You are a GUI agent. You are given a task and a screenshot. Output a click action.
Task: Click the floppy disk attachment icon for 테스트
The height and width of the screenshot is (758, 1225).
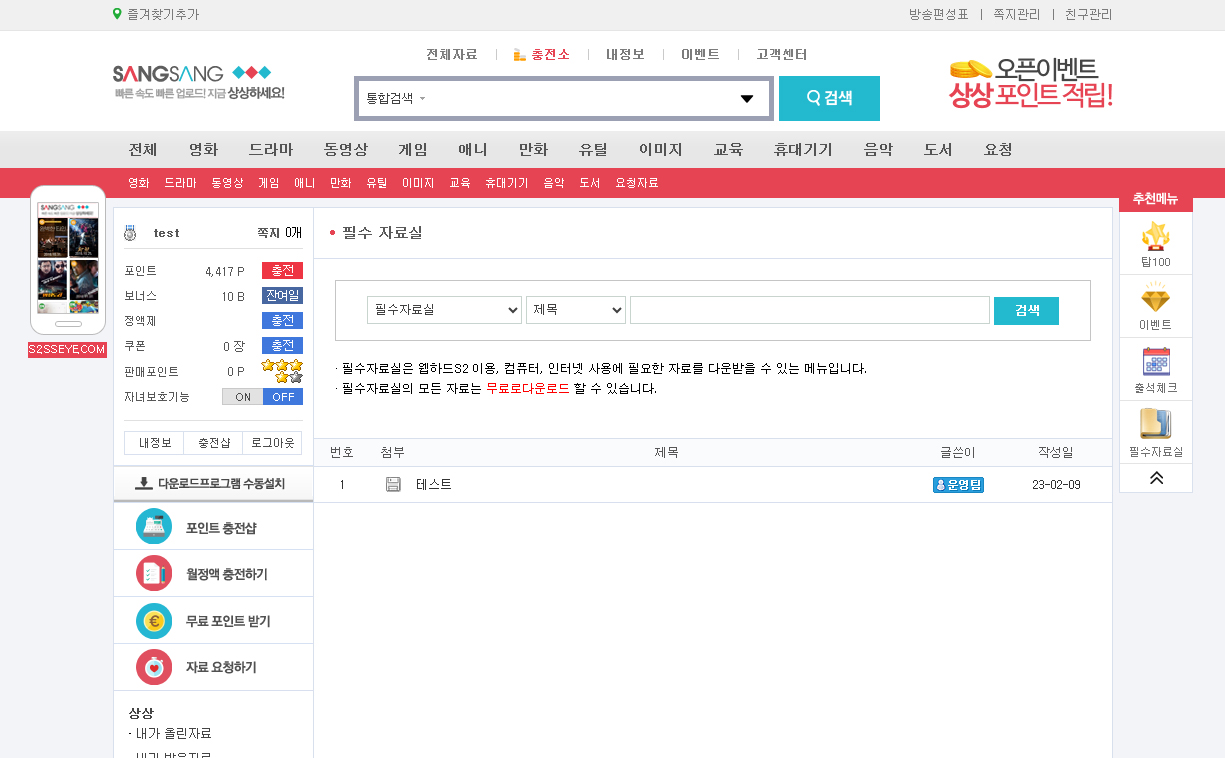click(x=393, y=485)
